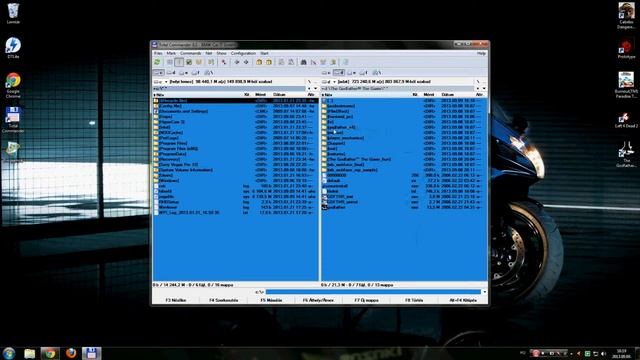Open the Net menu
This screenshot has height=360, width=640.
pos(209,53)
